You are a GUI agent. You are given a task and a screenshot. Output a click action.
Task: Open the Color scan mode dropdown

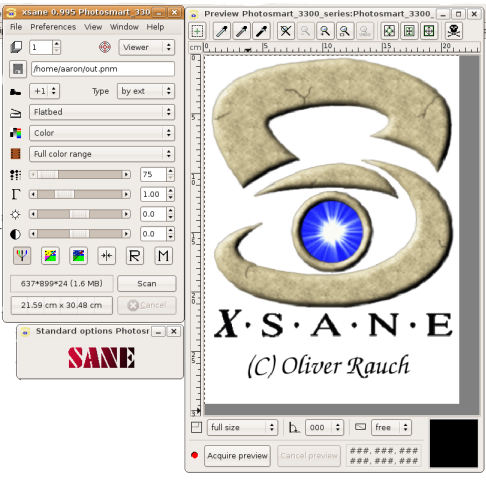pos(102,133)
